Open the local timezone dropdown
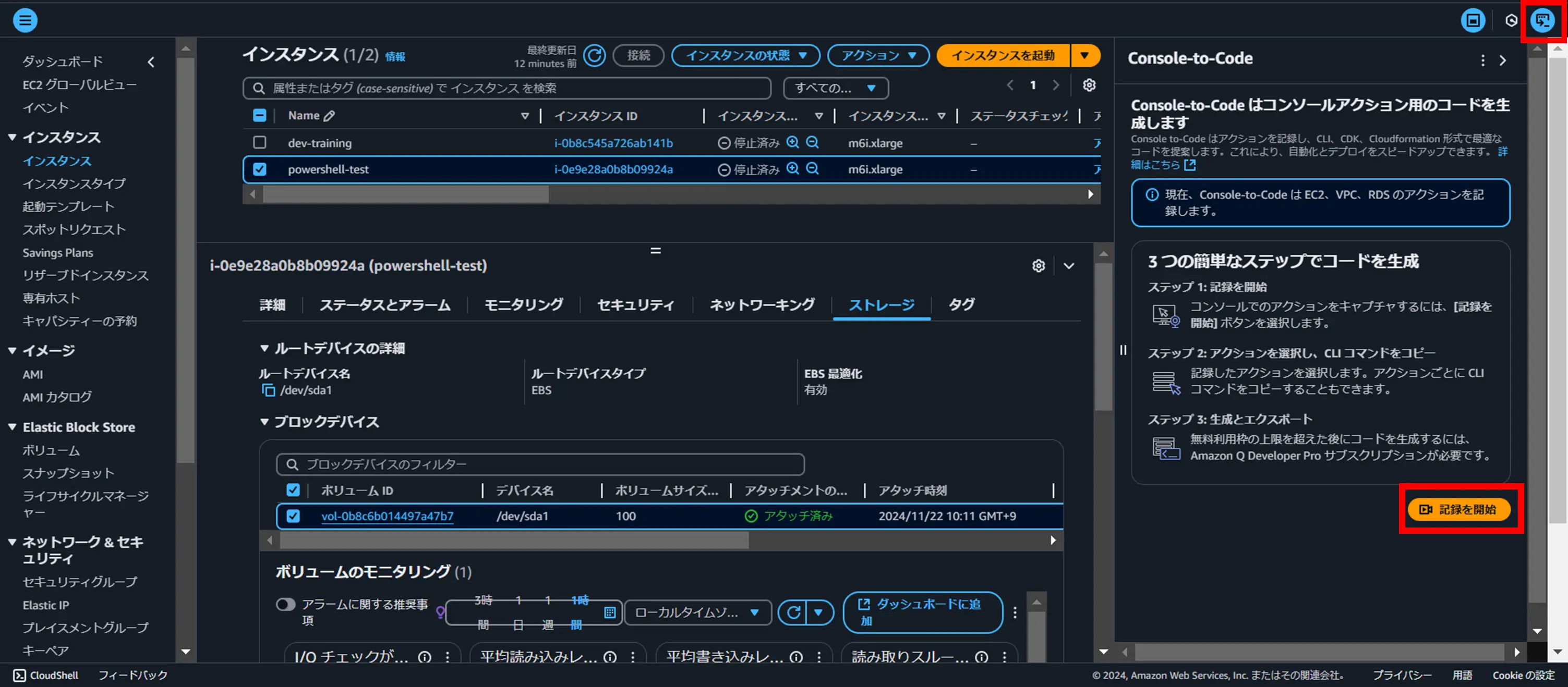Image resolution: width=1568 pixels, height=687 pixels. tap(697, 612)
